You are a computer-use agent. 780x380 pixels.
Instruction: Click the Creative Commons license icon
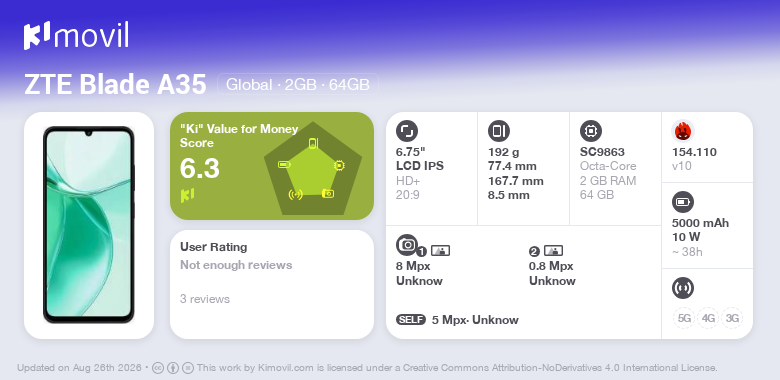click(x=158, y=368)
